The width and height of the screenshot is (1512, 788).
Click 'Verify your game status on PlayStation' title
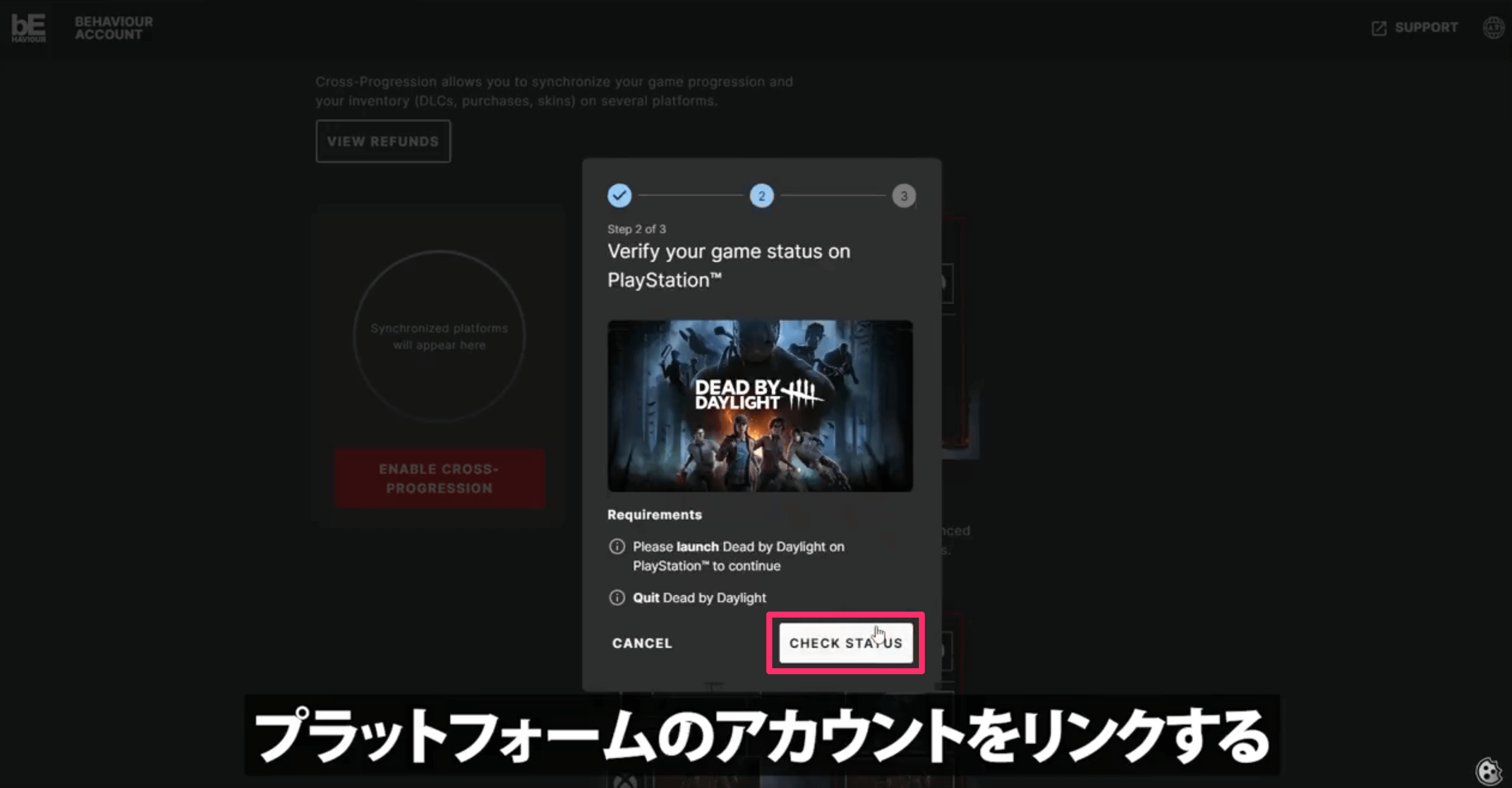pyautogui.click(x=728, y=266)
